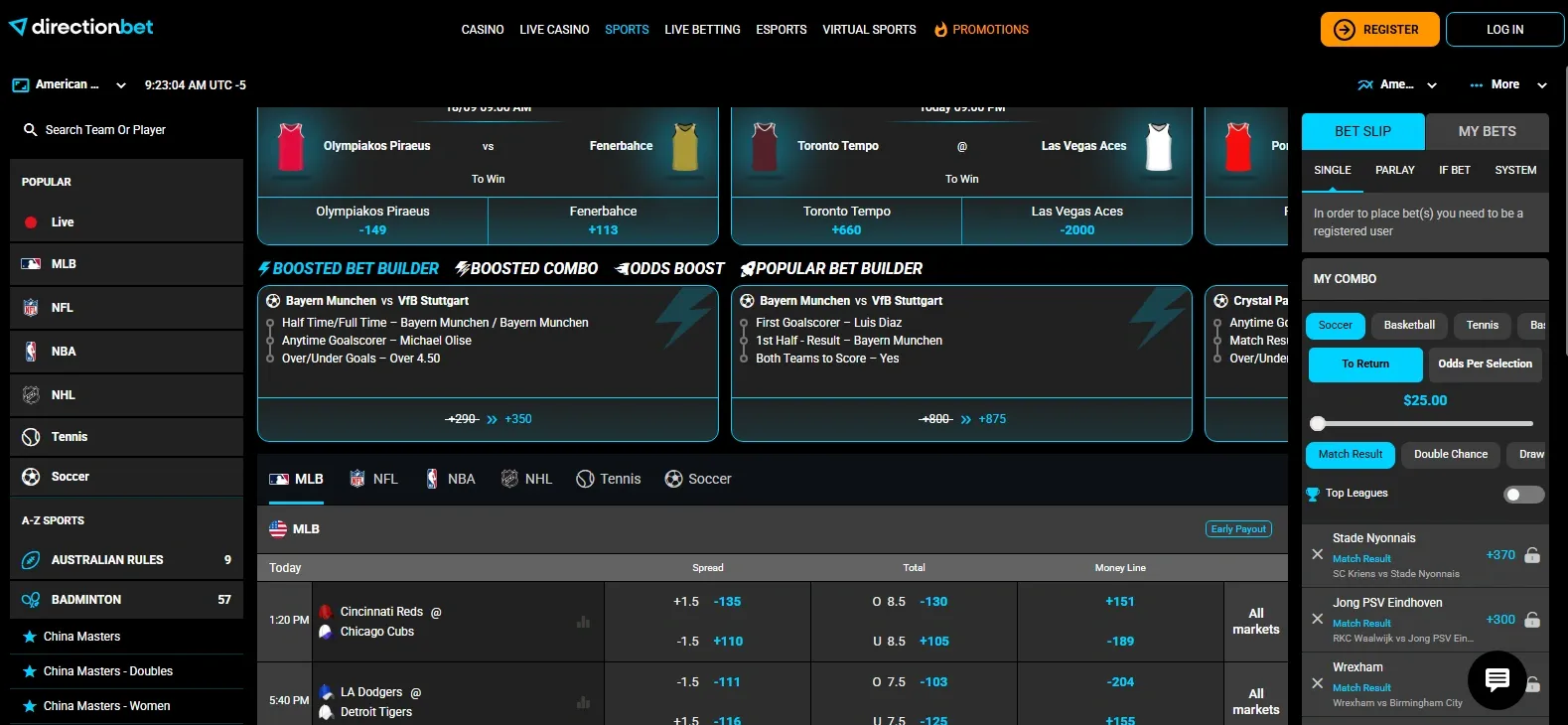
Task: Open stats icon for LA Dodgers game
Action: pos(584,702)
